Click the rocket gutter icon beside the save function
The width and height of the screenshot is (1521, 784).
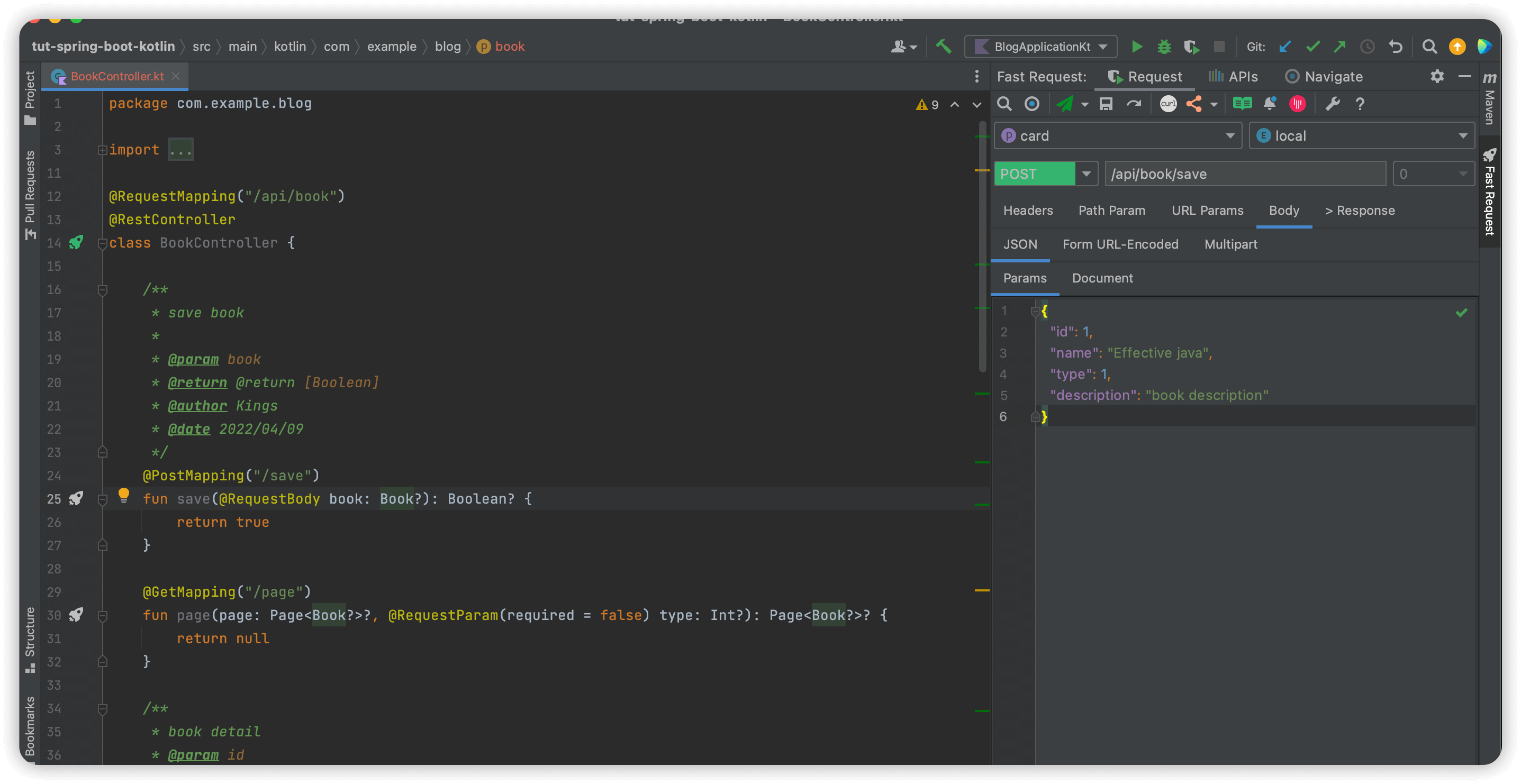tap(76, 499)
